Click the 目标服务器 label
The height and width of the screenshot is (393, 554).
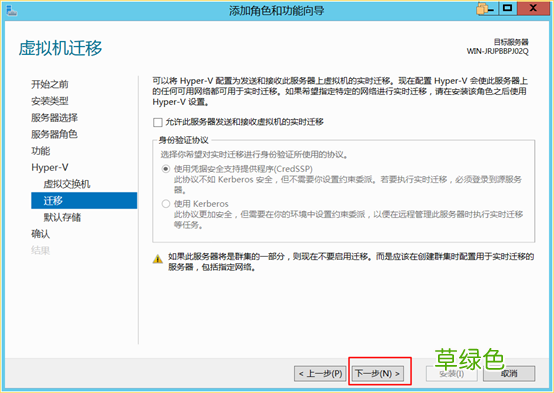511,42
